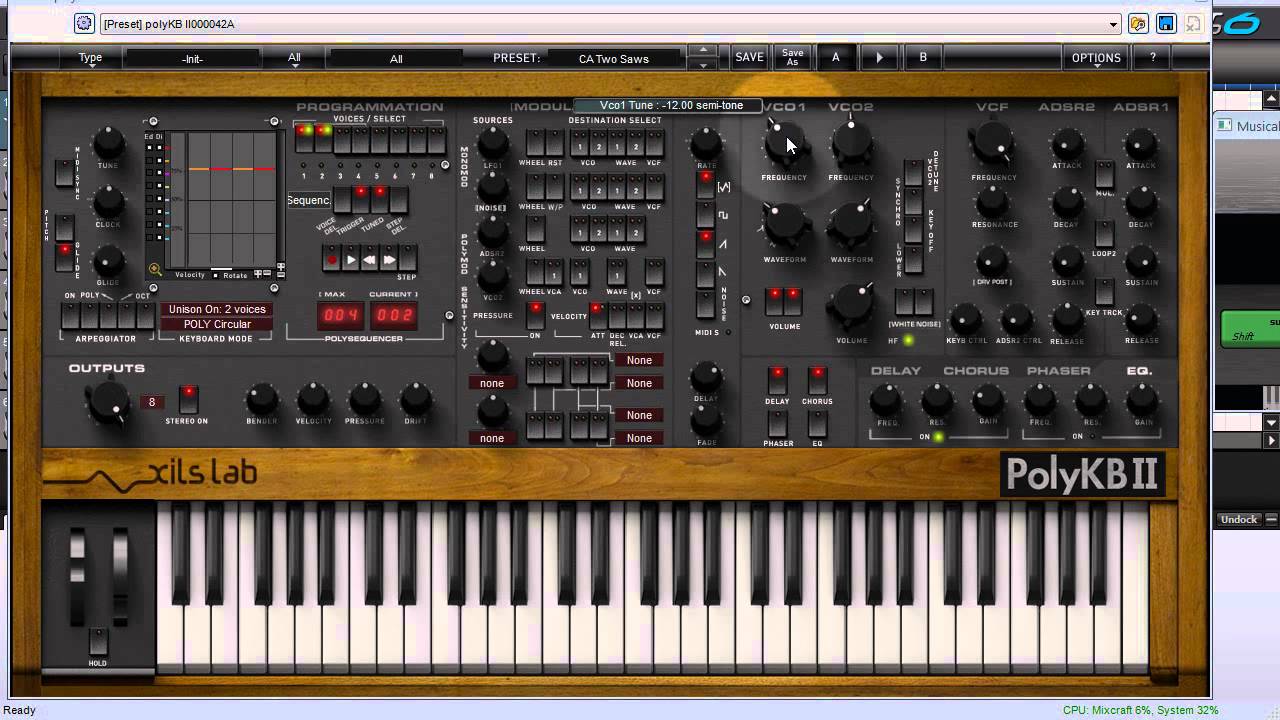Click the sequencer STEP button
This screenshot has width=1280, height=720.
coord(408,260)
